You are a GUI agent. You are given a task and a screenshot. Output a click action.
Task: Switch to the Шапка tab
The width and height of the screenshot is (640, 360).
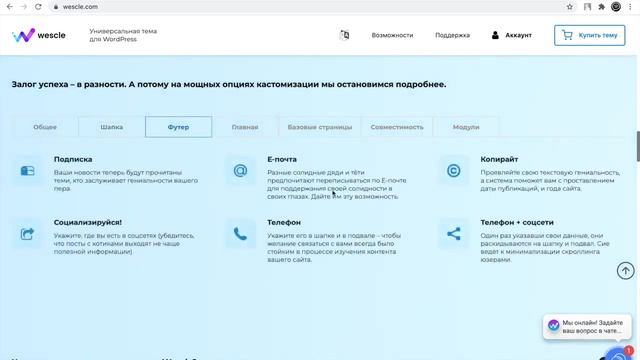(x=111, y=127)
